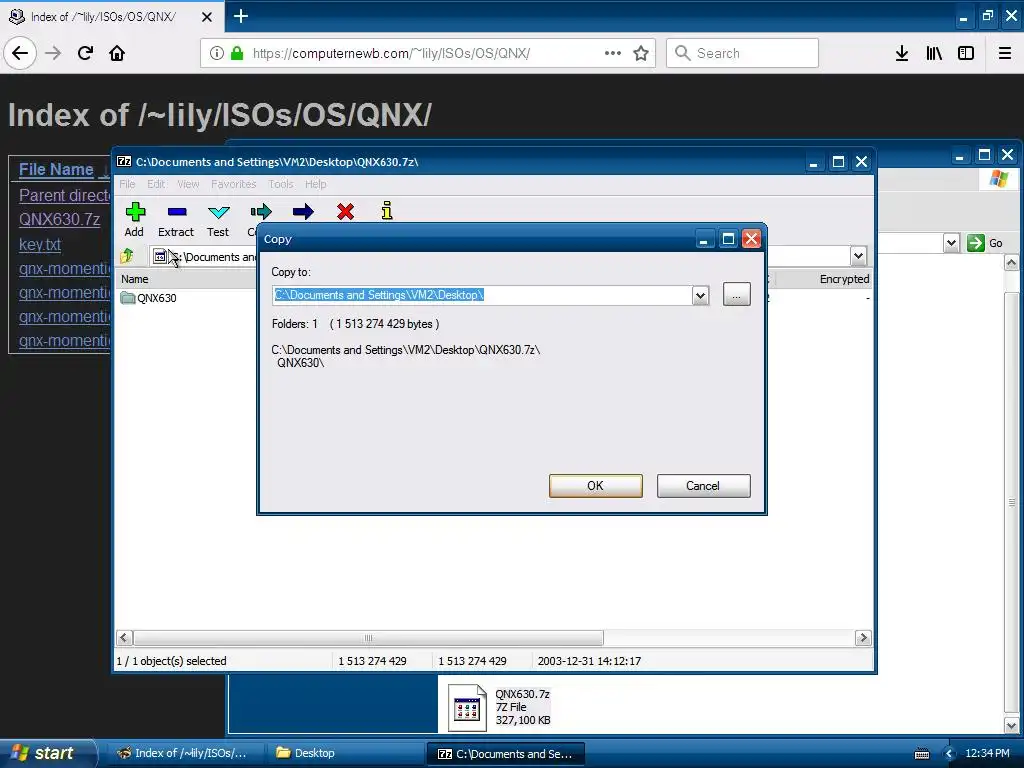Open the key.txt link

pos(40,244)
